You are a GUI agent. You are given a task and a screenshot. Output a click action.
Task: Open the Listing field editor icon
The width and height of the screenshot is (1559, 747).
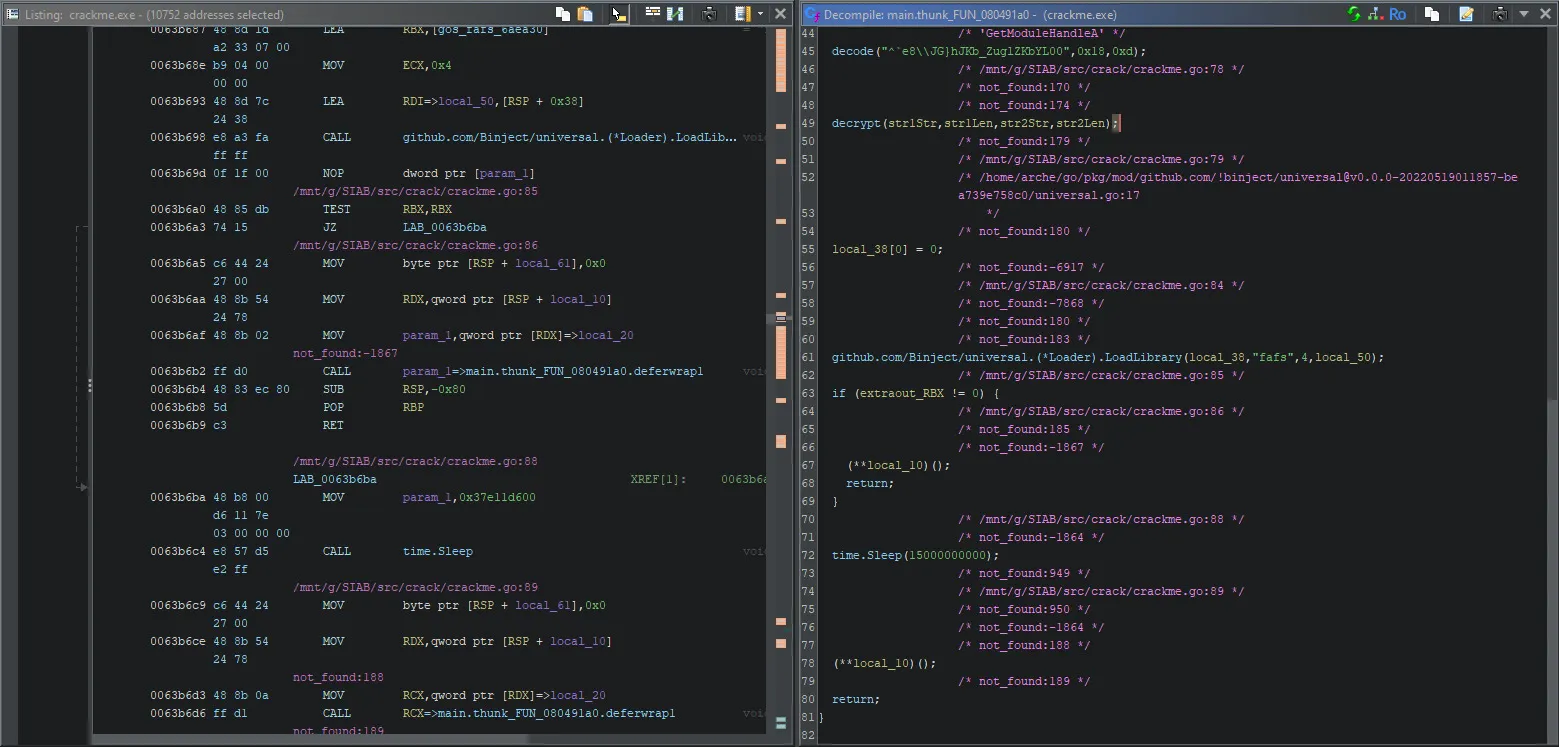coord(653,14)
